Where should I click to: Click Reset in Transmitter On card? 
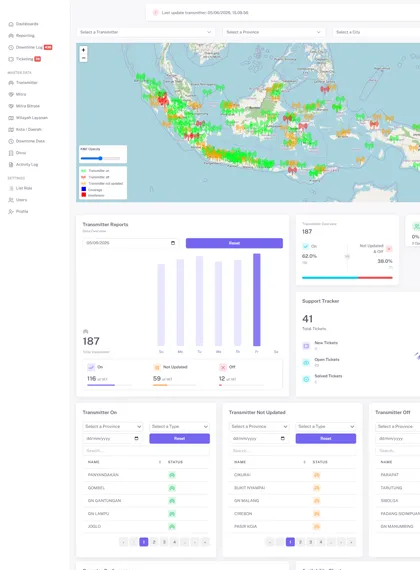point(180,438)
